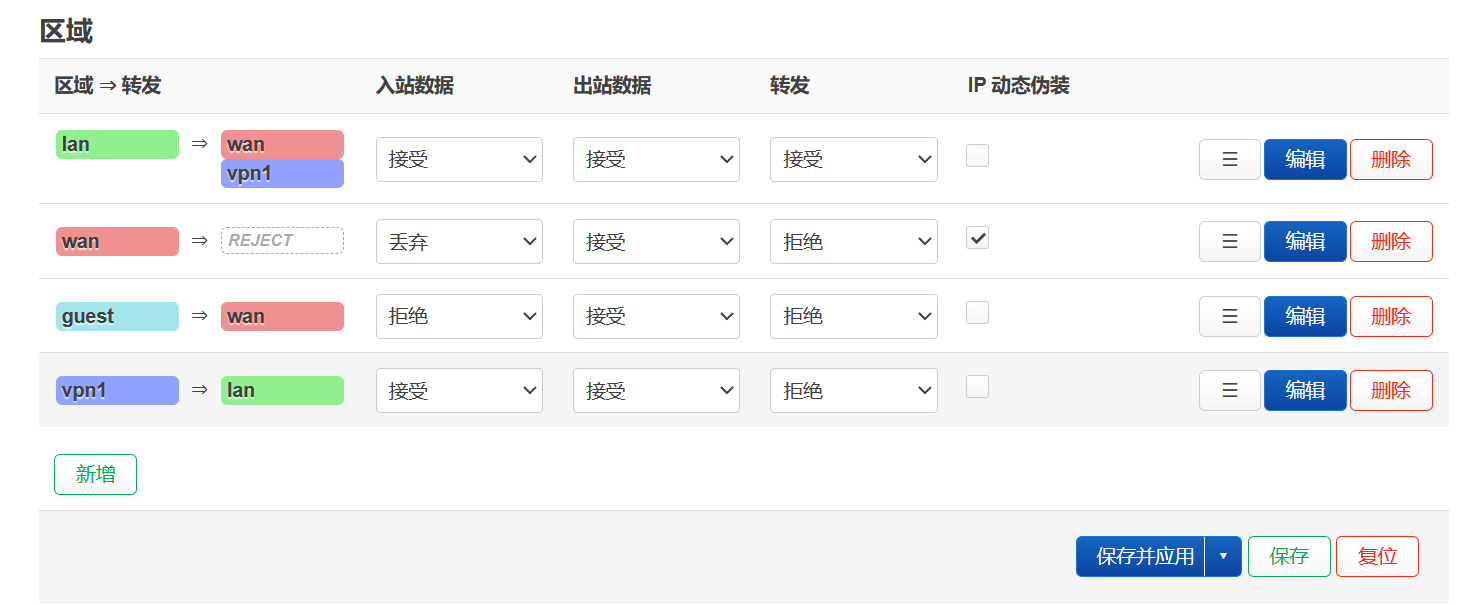Open outbound data dropdown for wan zone
This screenshot has height=605, width=1475.
(656, 241)
